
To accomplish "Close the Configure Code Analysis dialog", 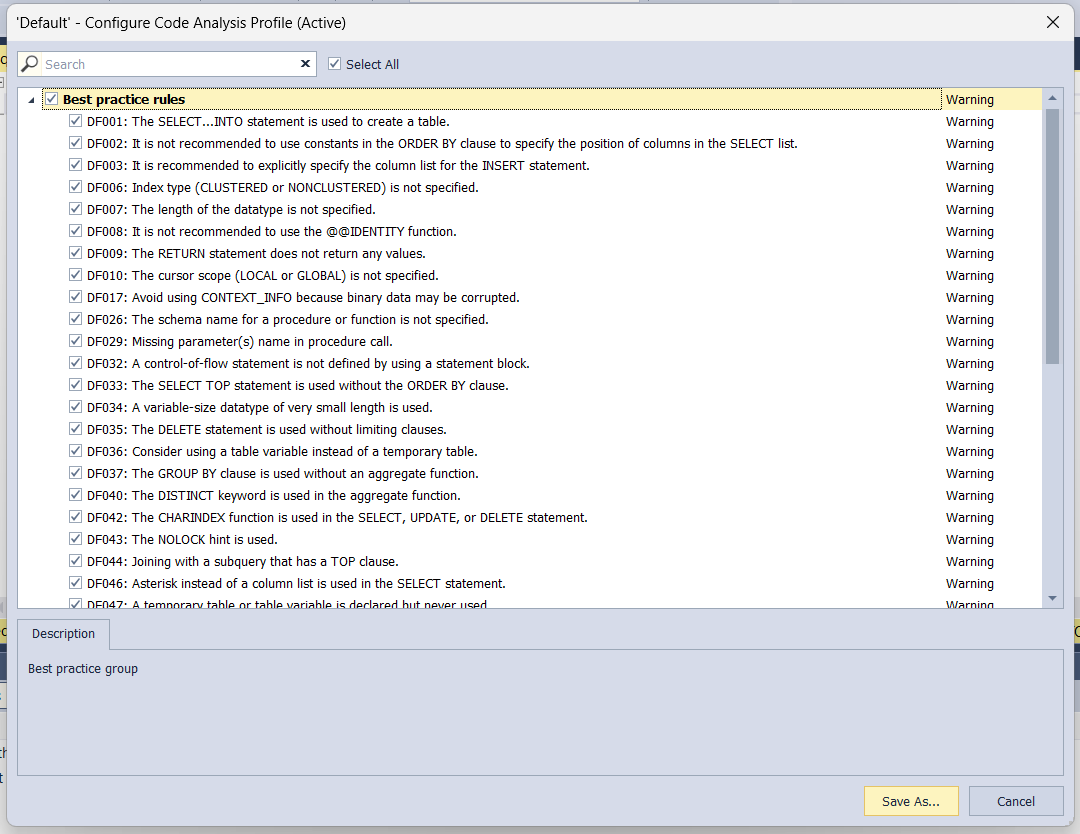I will click(1052, 22).
